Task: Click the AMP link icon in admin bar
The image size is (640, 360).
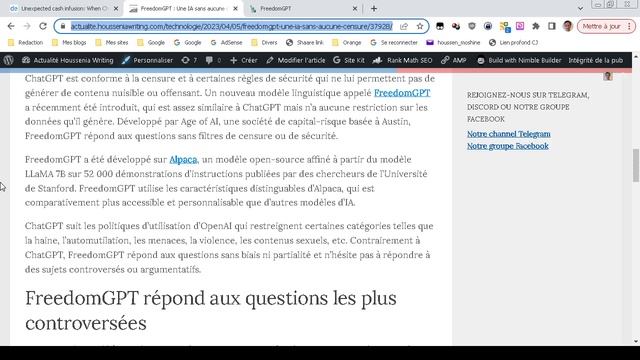Action: (x=454, y=60)
